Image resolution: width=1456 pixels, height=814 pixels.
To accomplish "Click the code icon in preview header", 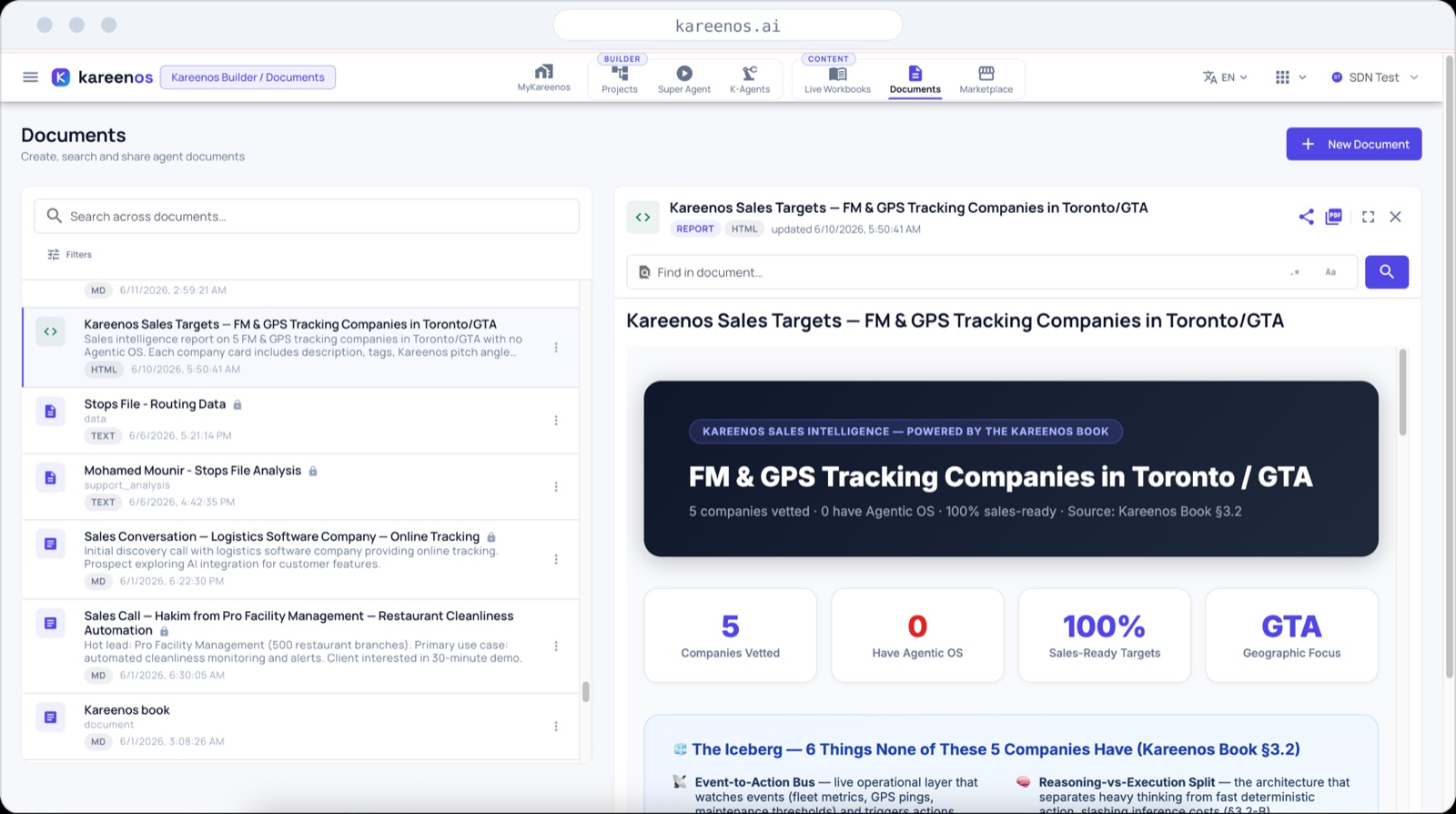I will (642, 218).
